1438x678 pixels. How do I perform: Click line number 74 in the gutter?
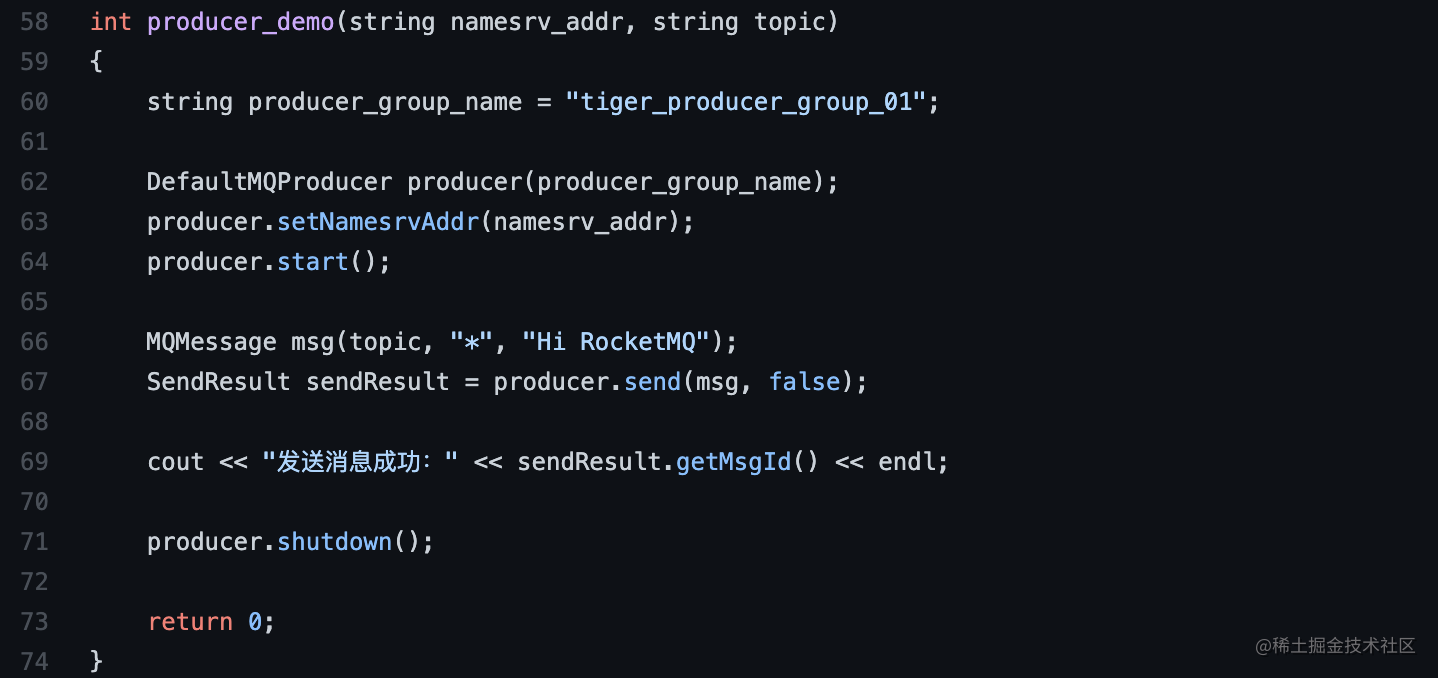34,661
